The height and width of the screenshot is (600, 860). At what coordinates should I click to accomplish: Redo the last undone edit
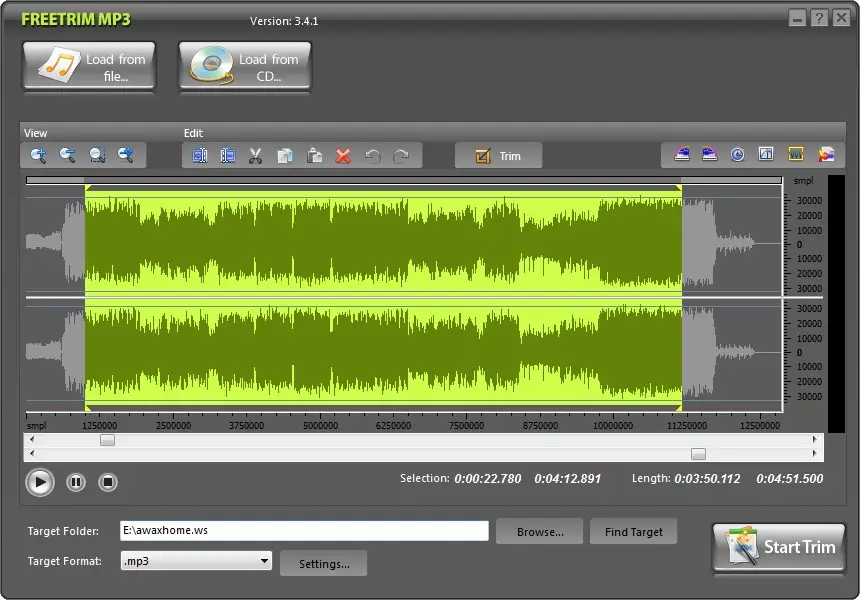click(401, 156)
